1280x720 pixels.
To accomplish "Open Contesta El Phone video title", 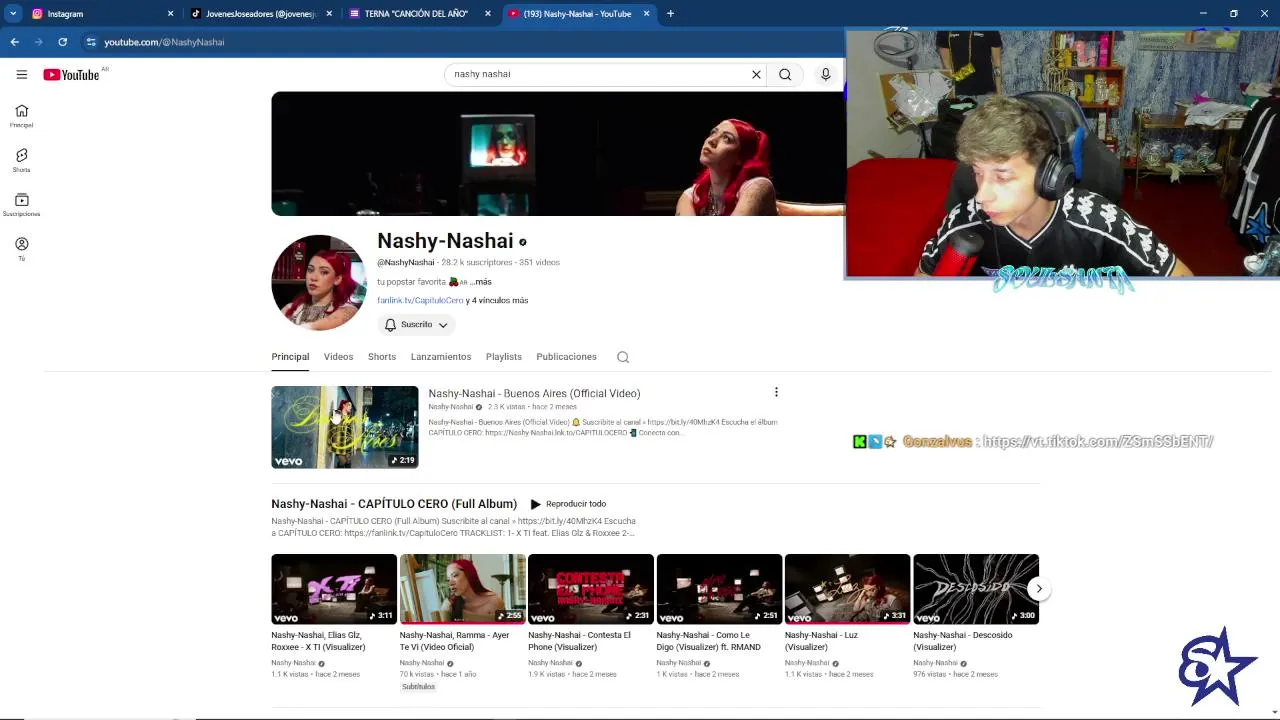I will 579,641.
